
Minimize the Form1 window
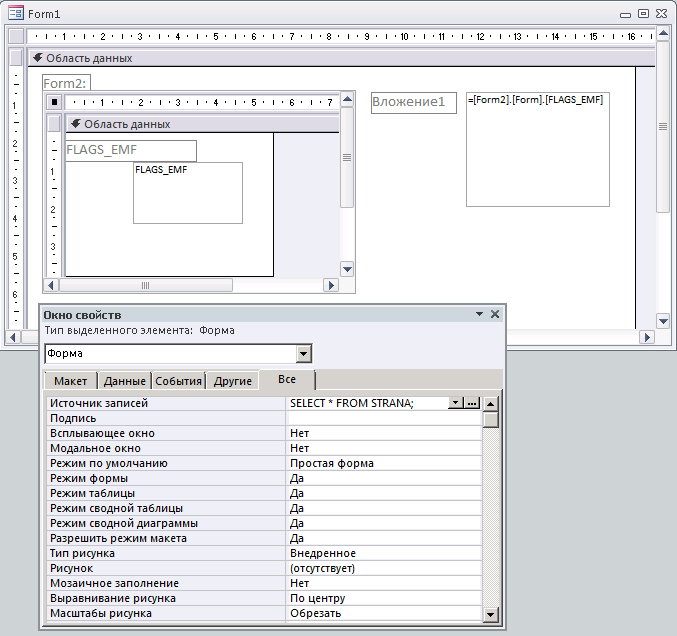(625, 14)
